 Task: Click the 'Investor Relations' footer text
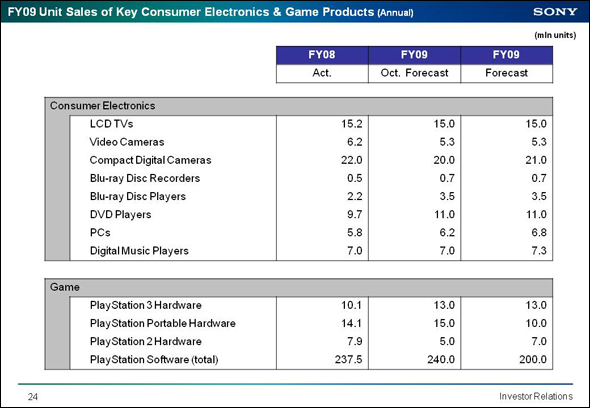tap(536, 396)
